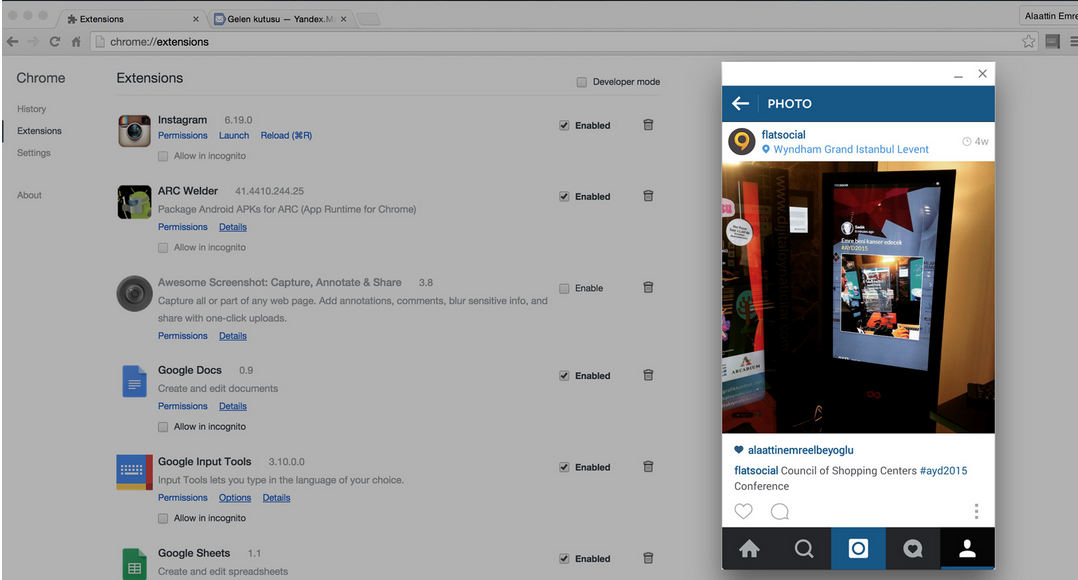Remove Google Input Tools via trash icon
The height and width of the screenshot is (580, 1078).
point(648,467)
